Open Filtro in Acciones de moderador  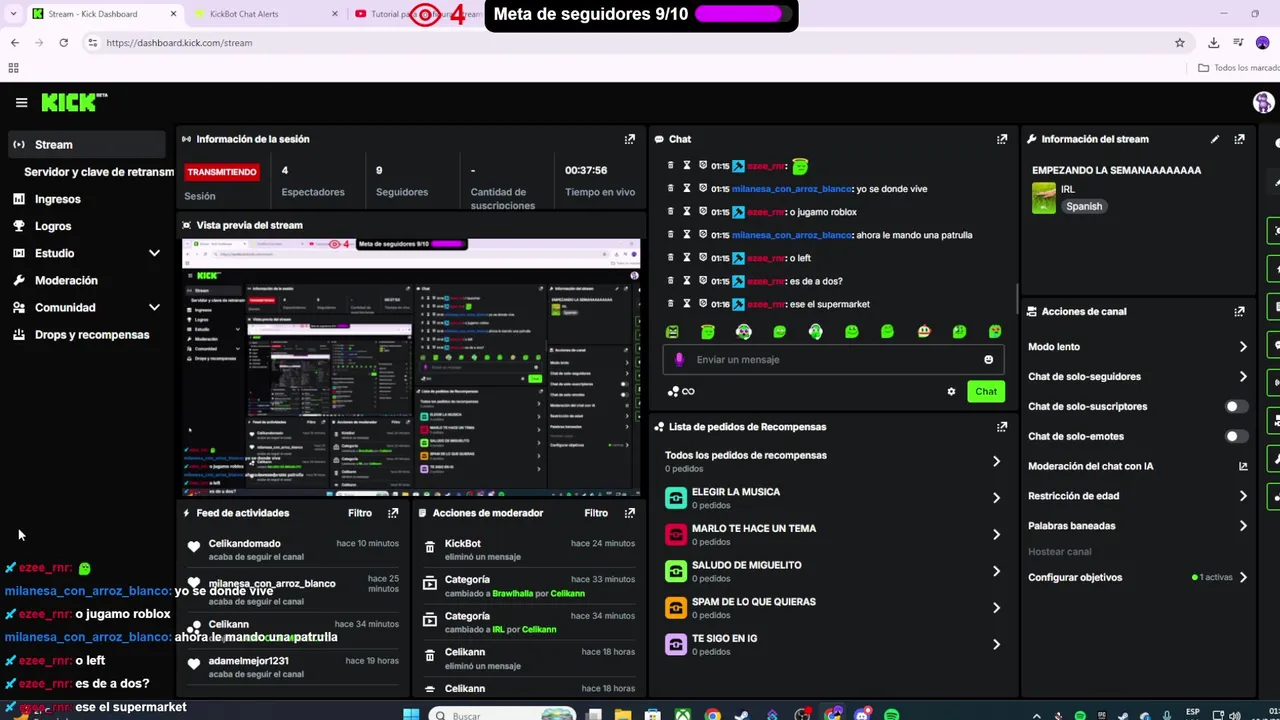(x=596, y=513)
